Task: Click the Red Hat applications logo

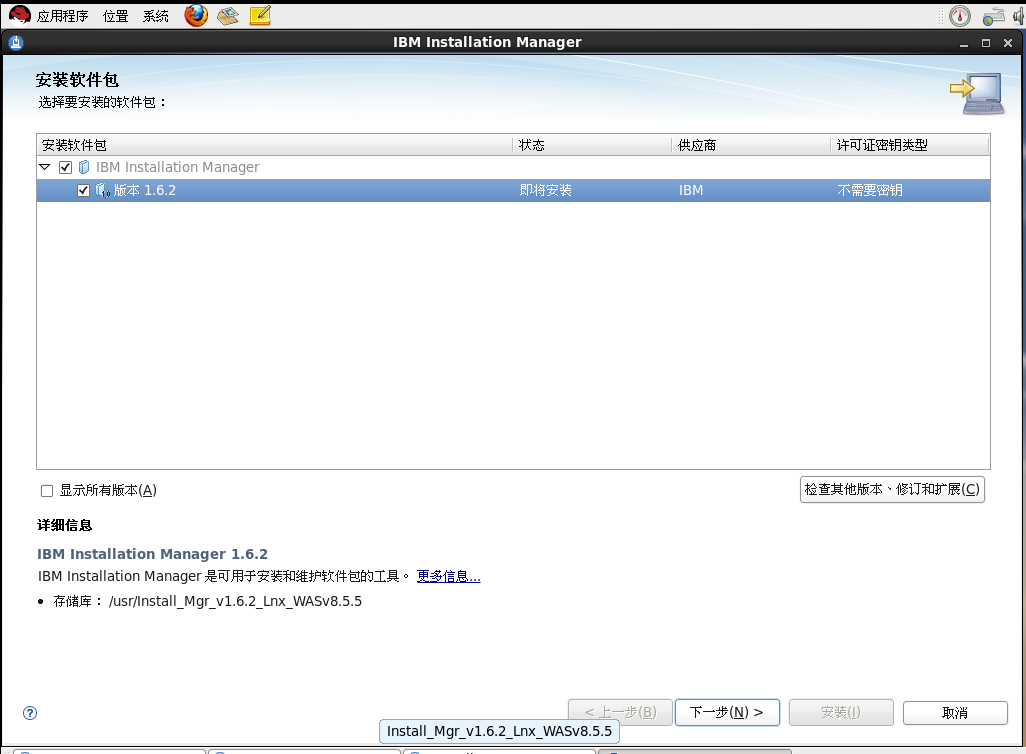Action: [20, 16]
